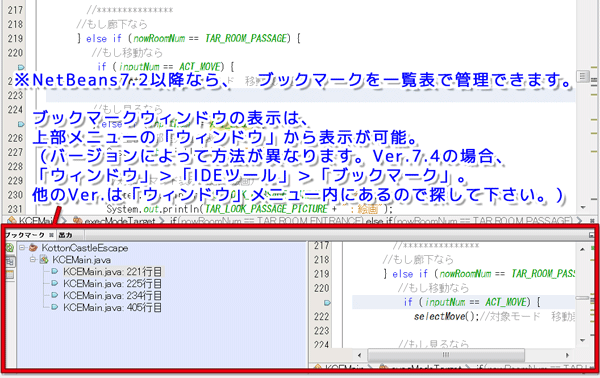The height and width of the screenshot is (378, 600).
Task: Click the KottonCastleEscape project icon
Action: (33, 248)
